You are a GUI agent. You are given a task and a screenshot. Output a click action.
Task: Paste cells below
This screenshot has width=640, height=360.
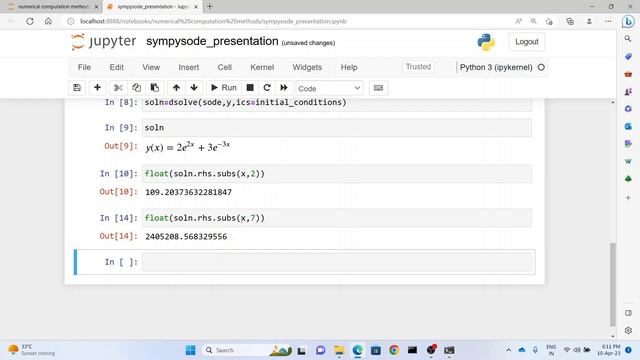[x=155, y=88]
